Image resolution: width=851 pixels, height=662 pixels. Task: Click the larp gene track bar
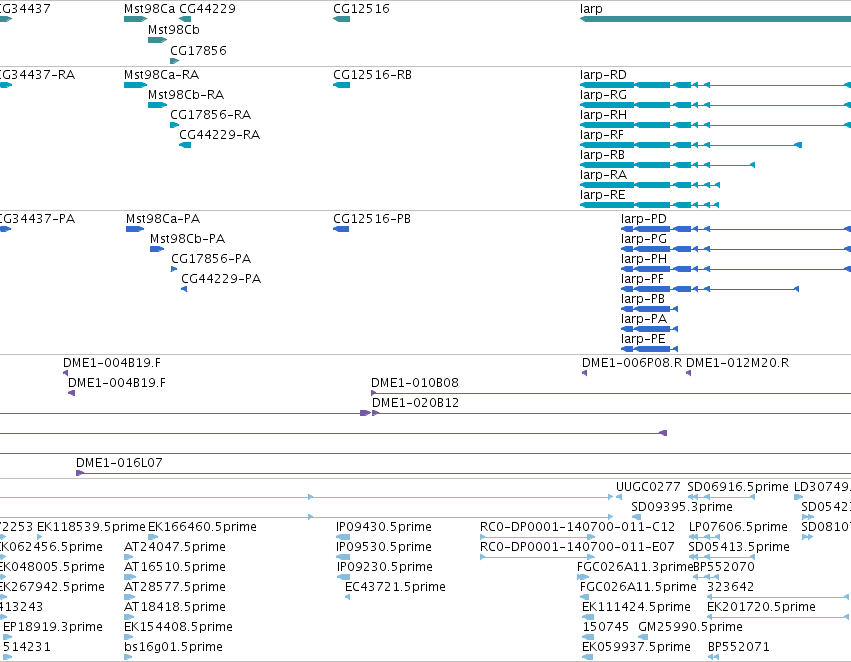tap(715, 19)
